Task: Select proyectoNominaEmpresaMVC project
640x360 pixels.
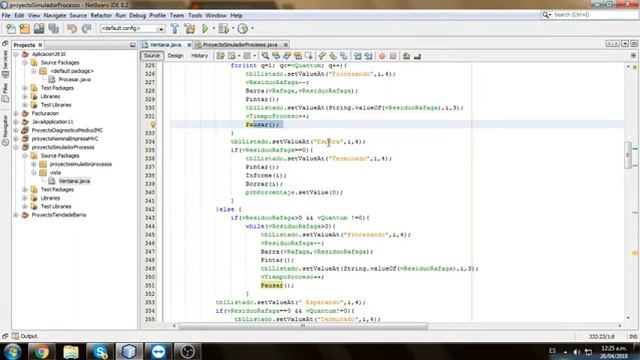Action: pyautogui.click(x=65, y=139)
